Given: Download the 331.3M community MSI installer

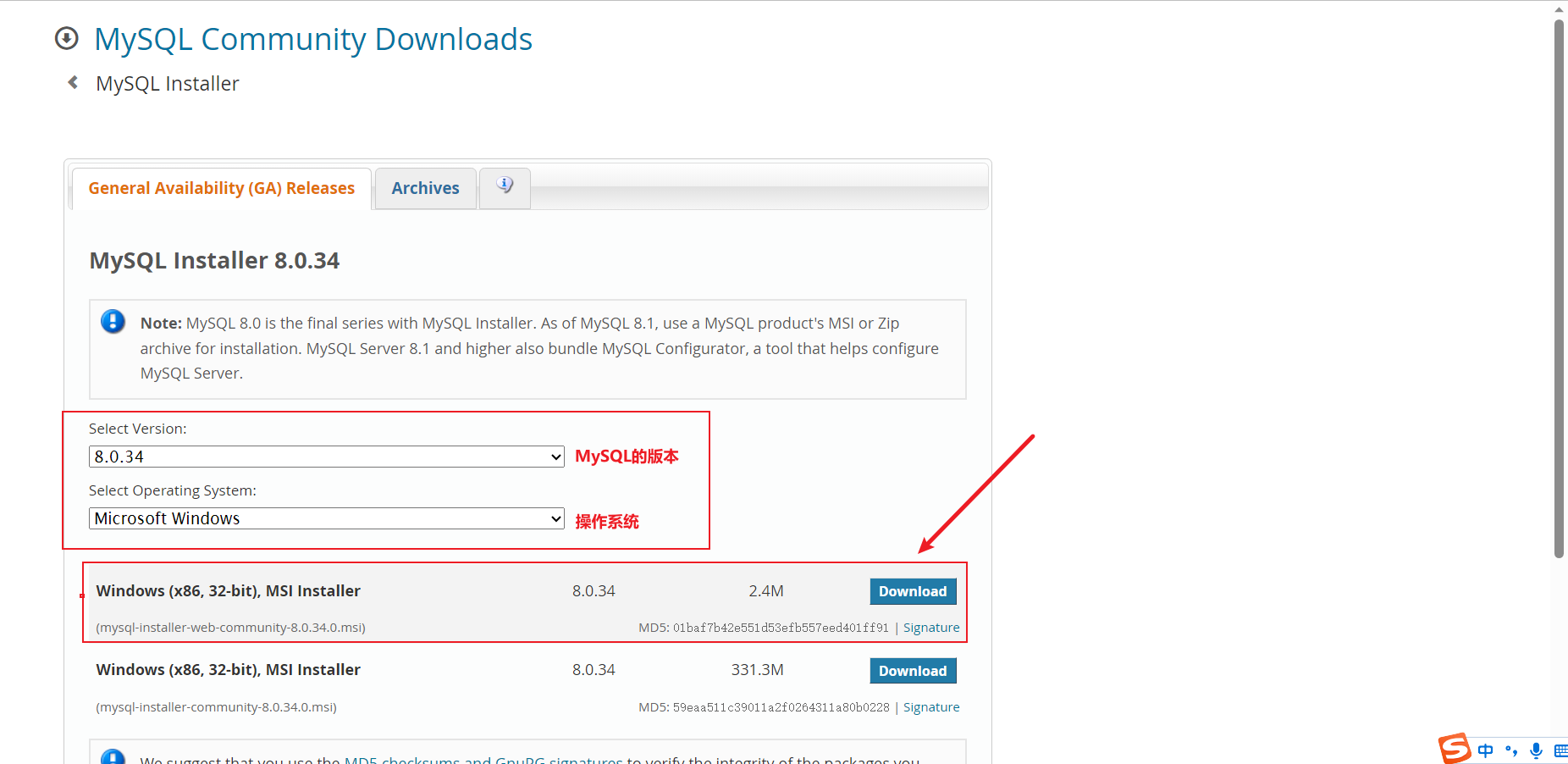Looking at the screenshot, I should [x=913, y=671].
